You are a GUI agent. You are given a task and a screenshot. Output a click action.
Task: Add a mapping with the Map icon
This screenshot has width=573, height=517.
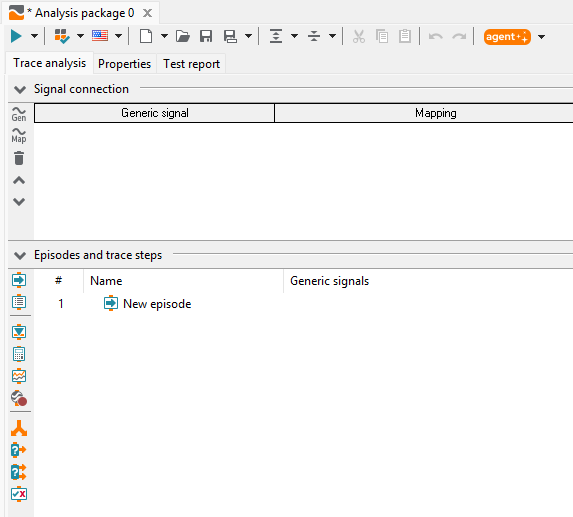[x=19, y=136]
